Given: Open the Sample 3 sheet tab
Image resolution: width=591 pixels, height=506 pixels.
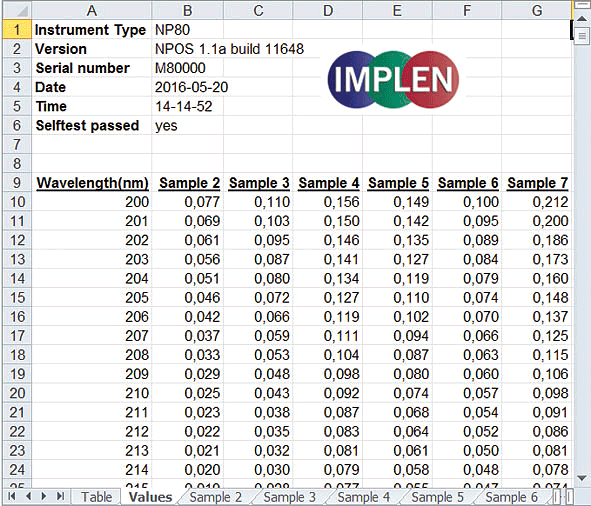Looking at the screenshot, I should pyautogui.click(x=289, y=497).
